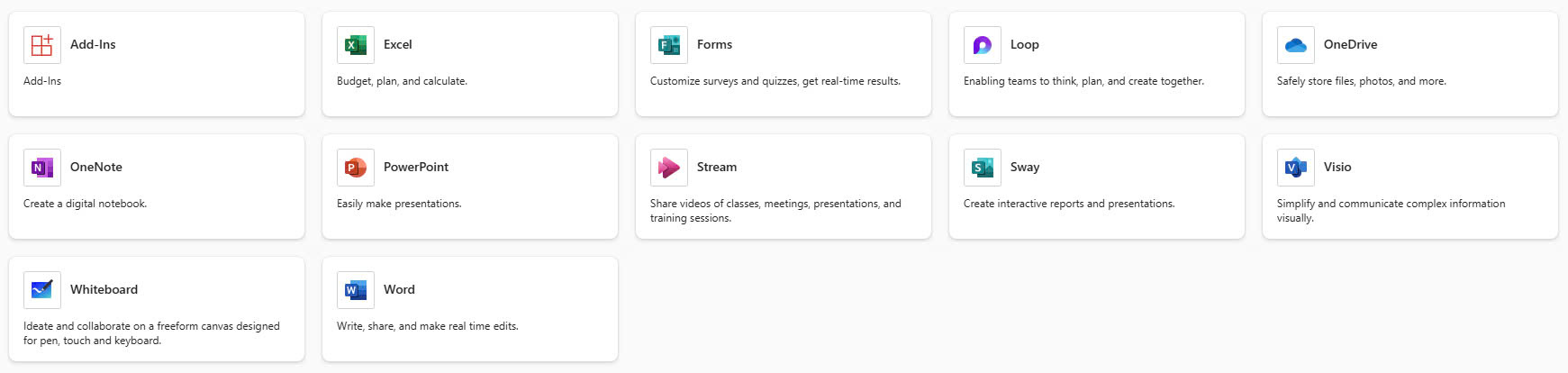The image size is (1568, 373).
Task: Open Word via 'Write, share' description
Action: 428,326
